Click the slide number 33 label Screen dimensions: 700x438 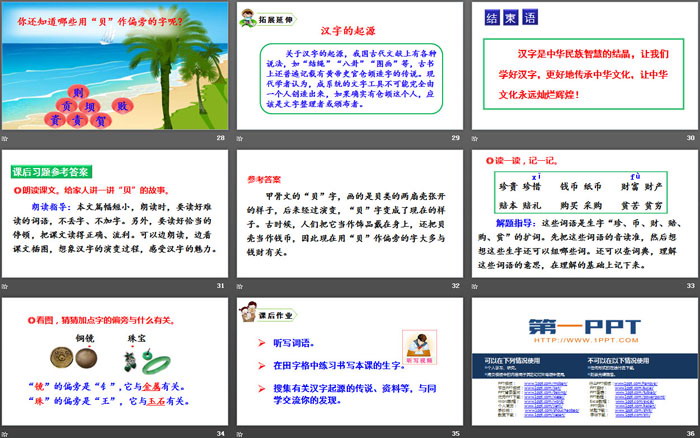tap(690, 286)
